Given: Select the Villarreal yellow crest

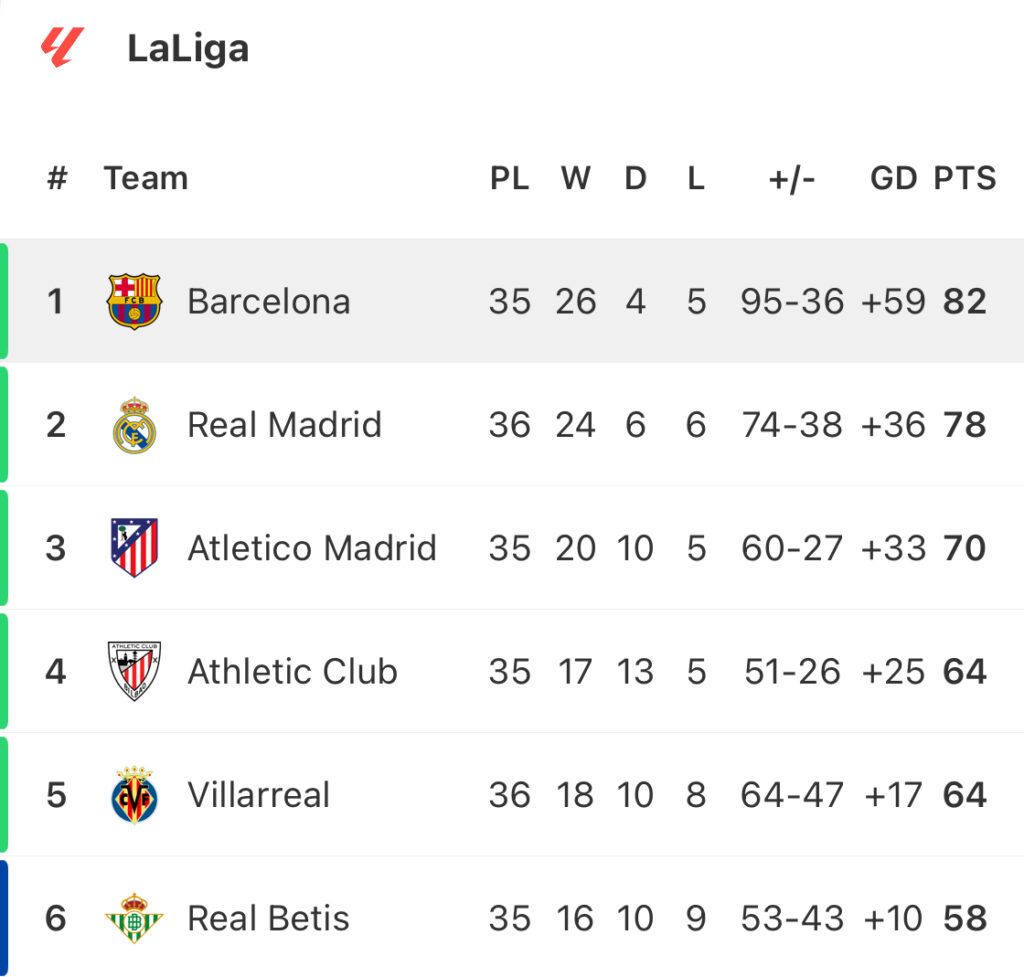Looking at the screenshot, I should 134,794.
